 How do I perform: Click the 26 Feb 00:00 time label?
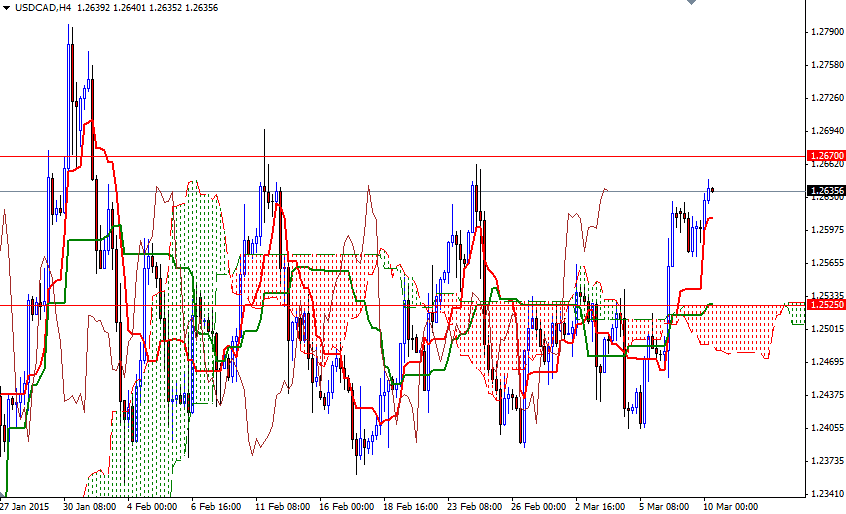[538, 507]
